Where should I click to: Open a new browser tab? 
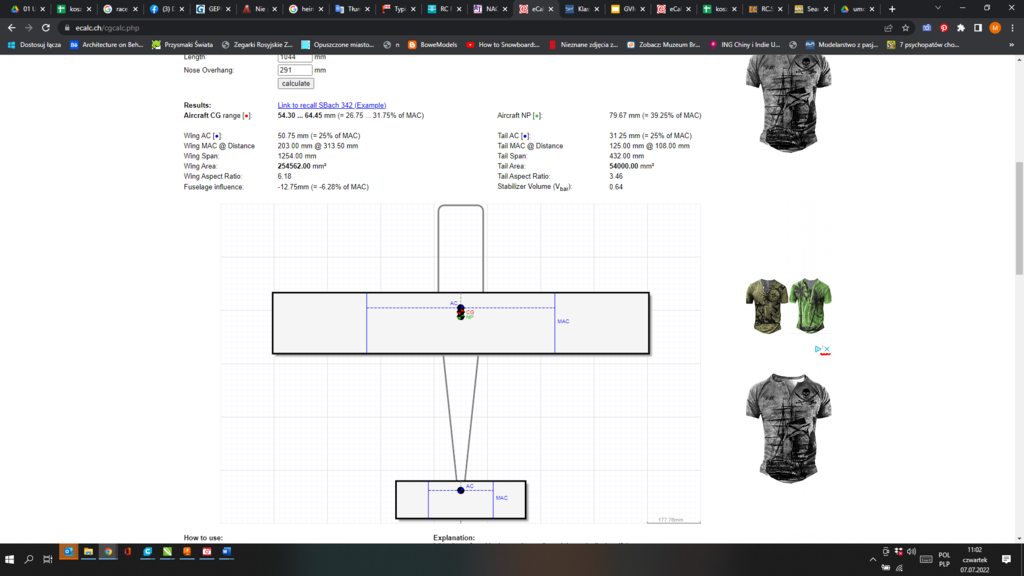pyautogui.click(x=892, y=9)
